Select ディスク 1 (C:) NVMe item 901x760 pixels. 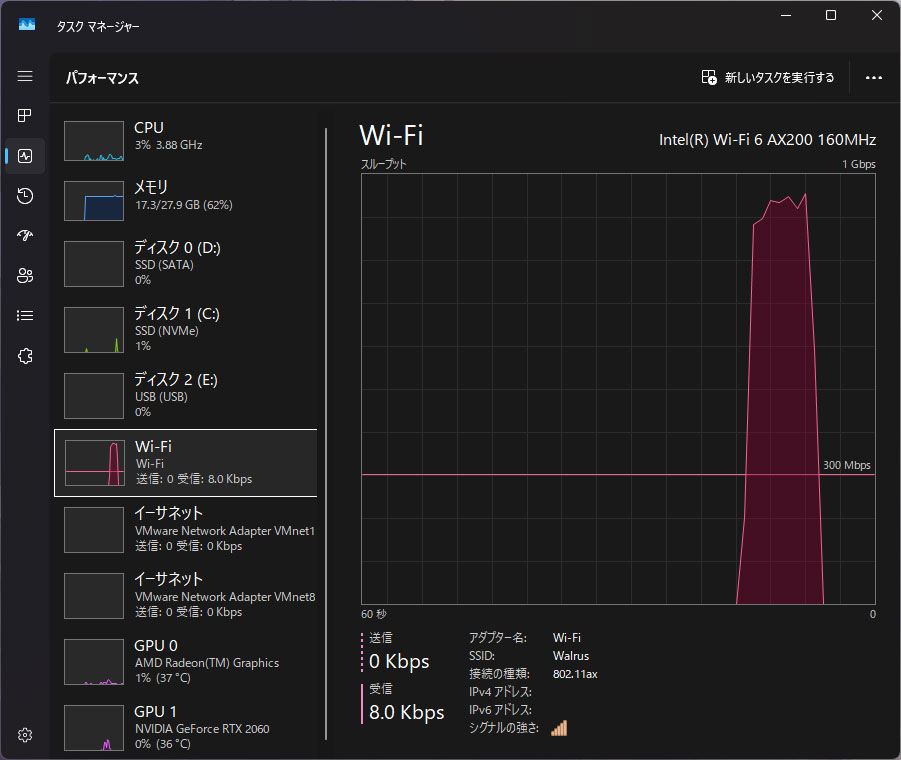186,330
